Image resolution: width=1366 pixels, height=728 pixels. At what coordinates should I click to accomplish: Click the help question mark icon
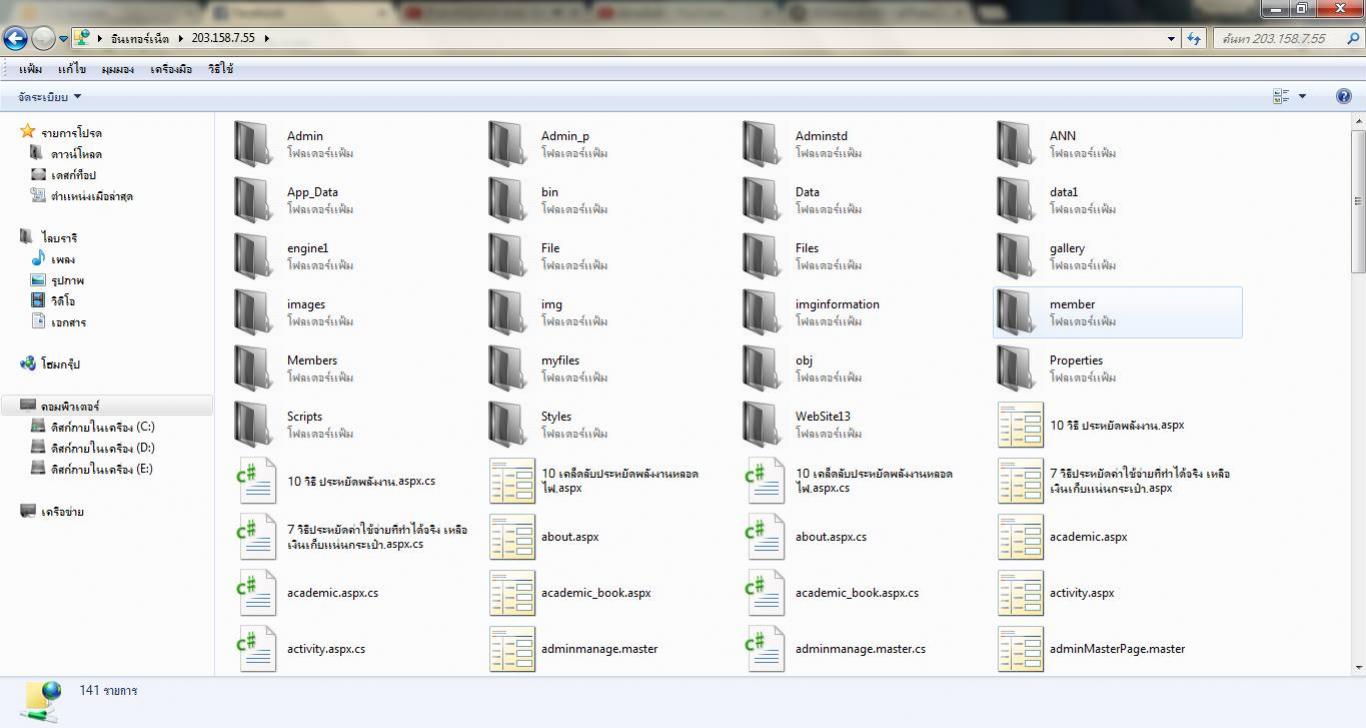(1344, 97)
